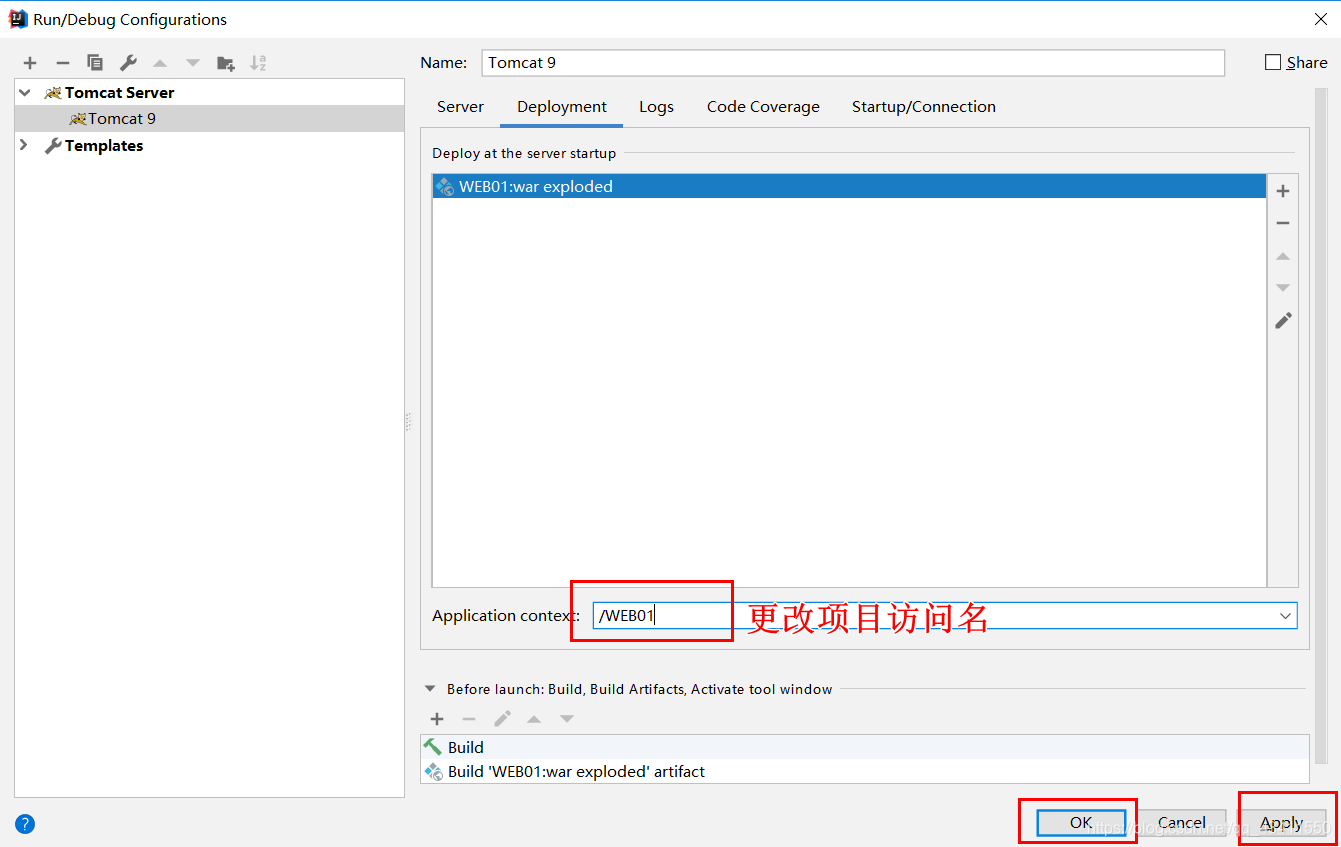Move configuration up in left toolbar
Viewport: 1341px width, 847px height.
(160, 63)
